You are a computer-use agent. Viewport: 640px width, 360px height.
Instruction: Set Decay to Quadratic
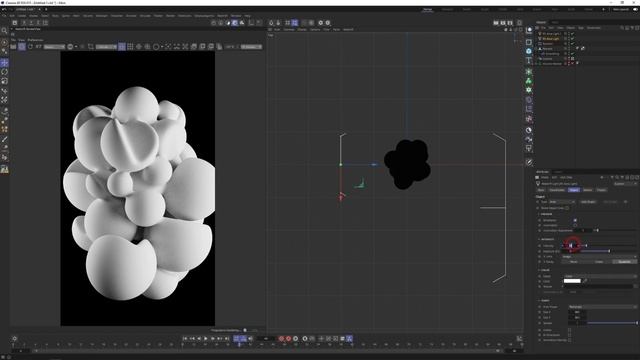tap(624, 262)
